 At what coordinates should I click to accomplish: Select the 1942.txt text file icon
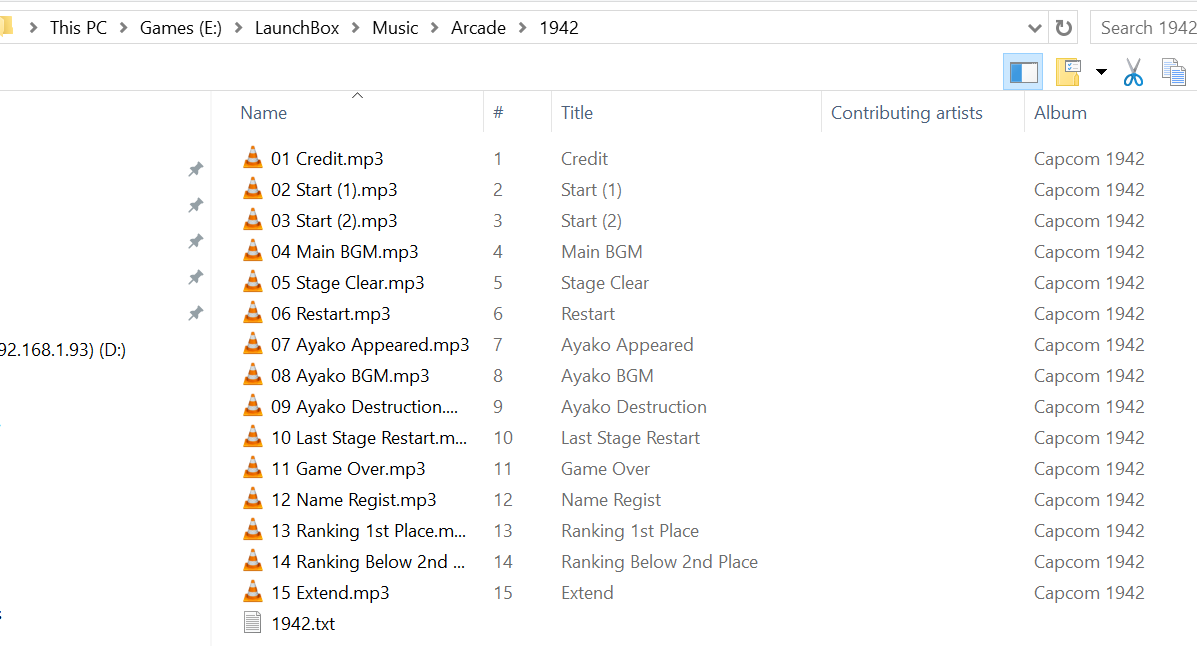[x=253, y=623]
